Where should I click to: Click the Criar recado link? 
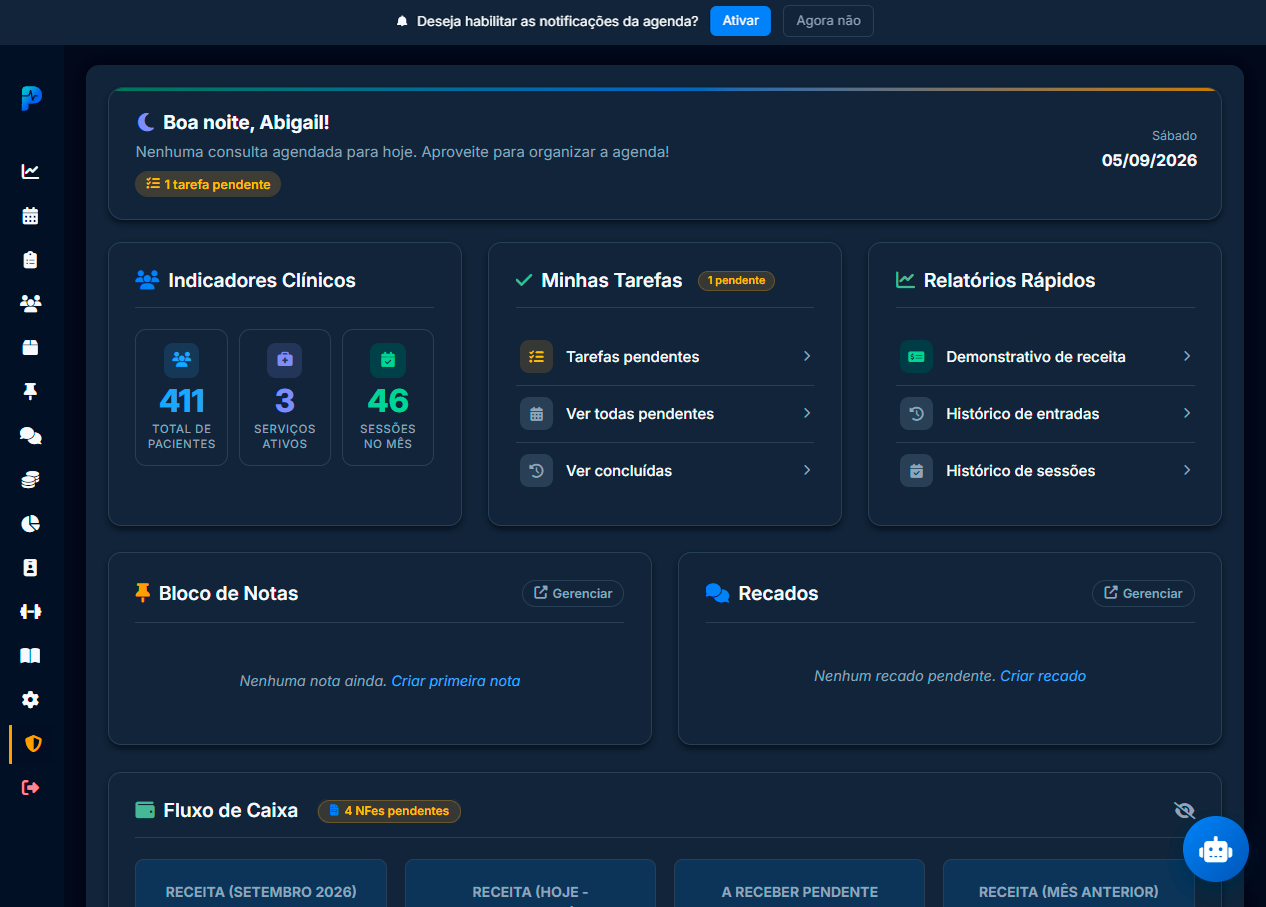pyautogui.click(x=1043, y=676)
